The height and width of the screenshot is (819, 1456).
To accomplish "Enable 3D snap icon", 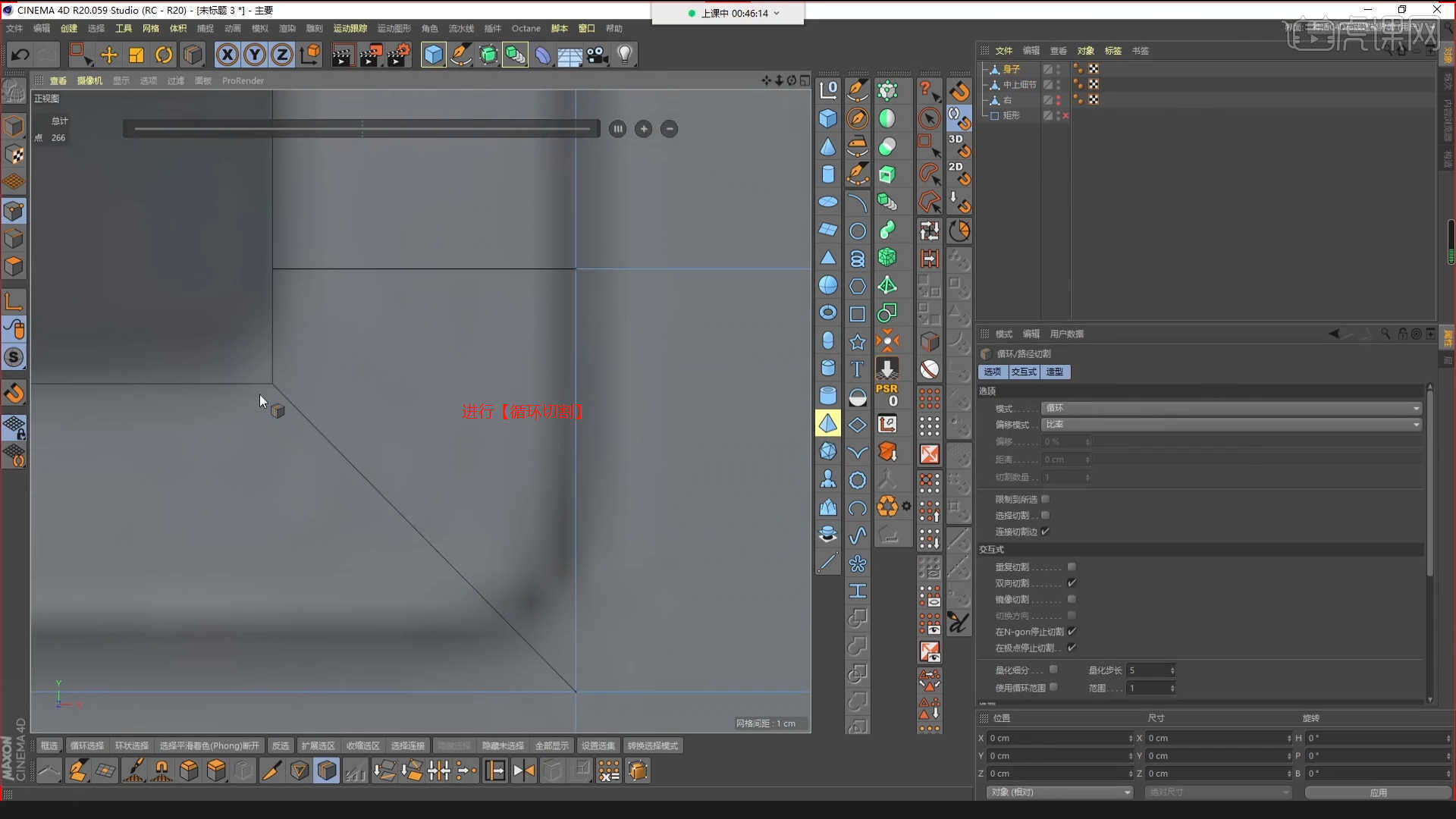I will click(x=959, y=145).
